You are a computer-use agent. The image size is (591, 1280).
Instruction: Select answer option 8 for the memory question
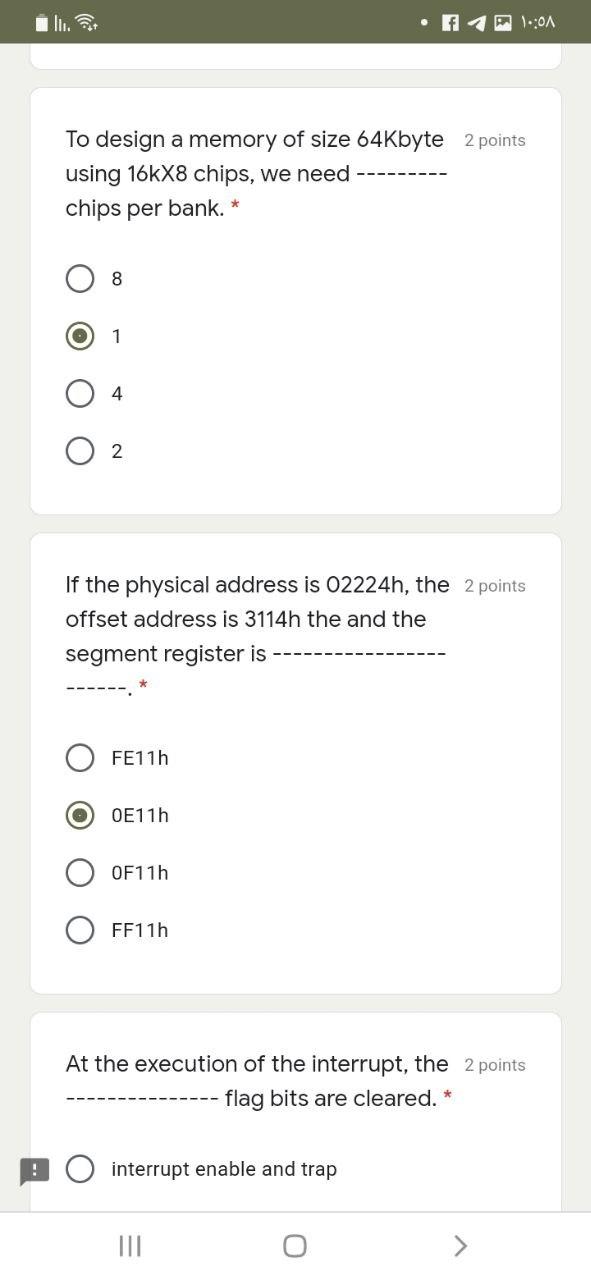80,278
